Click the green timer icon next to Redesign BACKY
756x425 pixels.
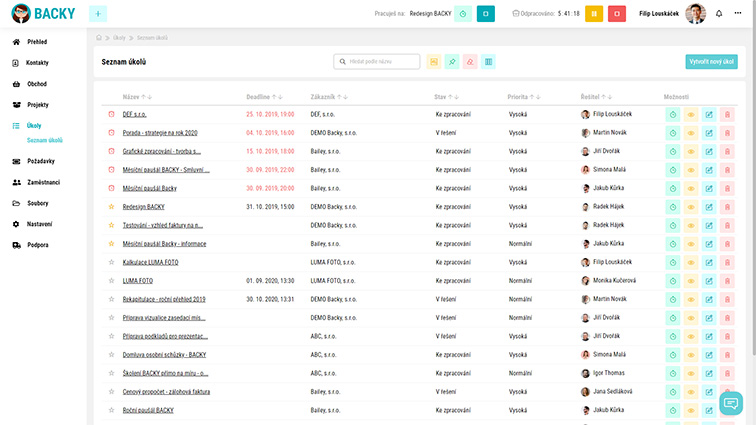(x=462, y=14)
